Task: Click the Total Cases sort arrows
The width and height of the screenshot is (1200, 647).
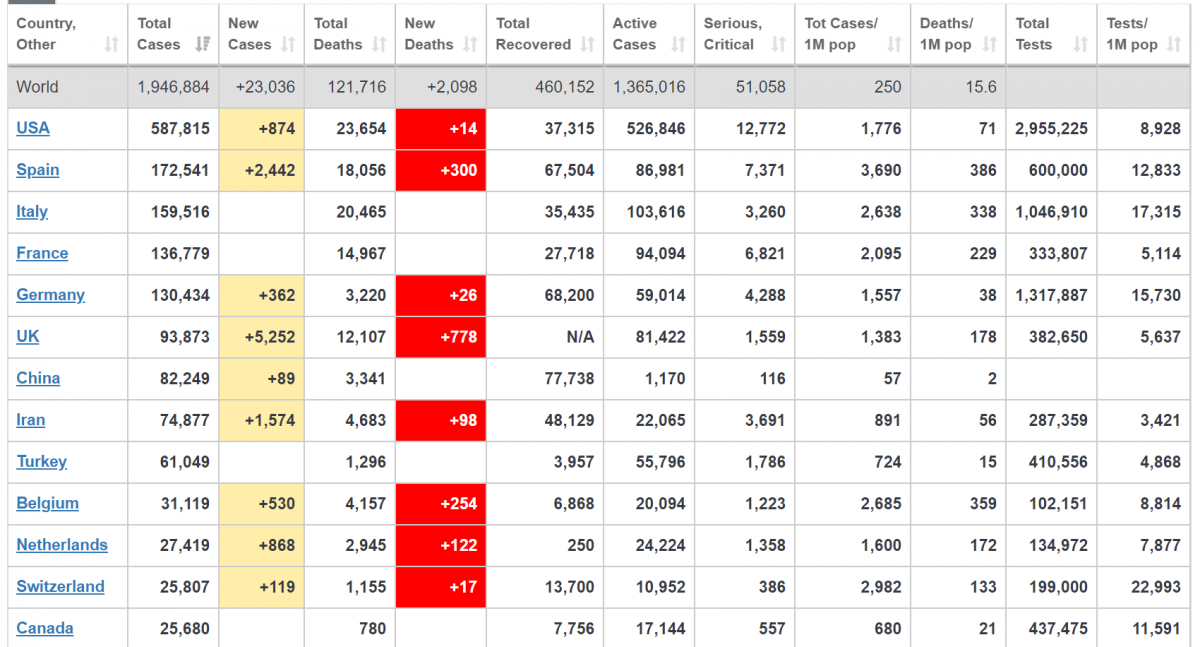Action: click(203, 44)
